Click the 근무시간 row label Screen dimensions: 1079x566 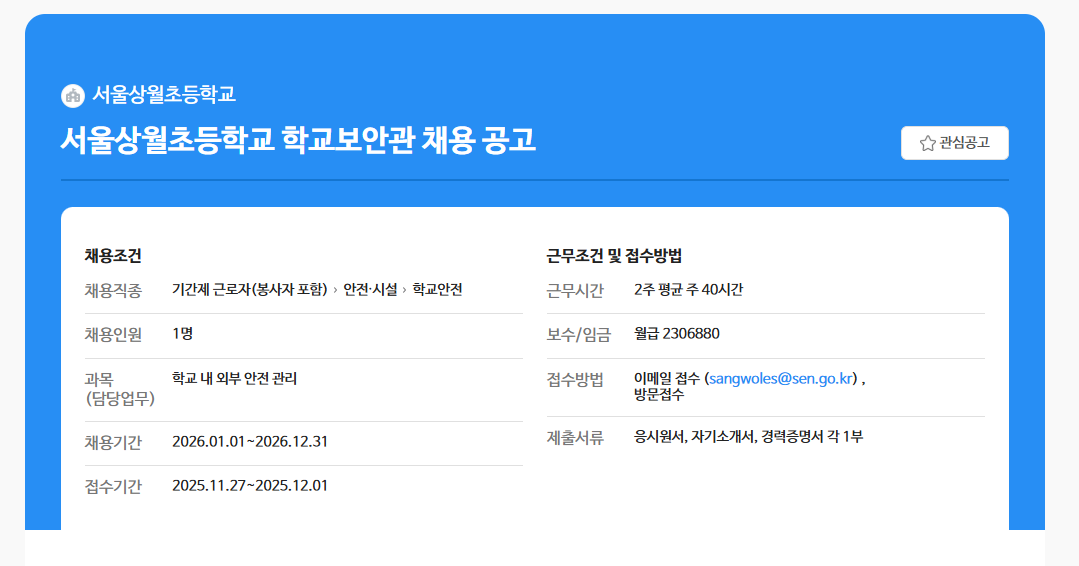[x=575, y=291]
